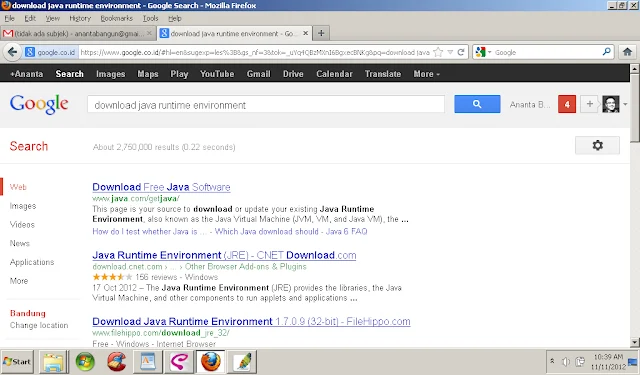640x375 pixels.
Task: Open the View menu
Action: coord(53,18)
